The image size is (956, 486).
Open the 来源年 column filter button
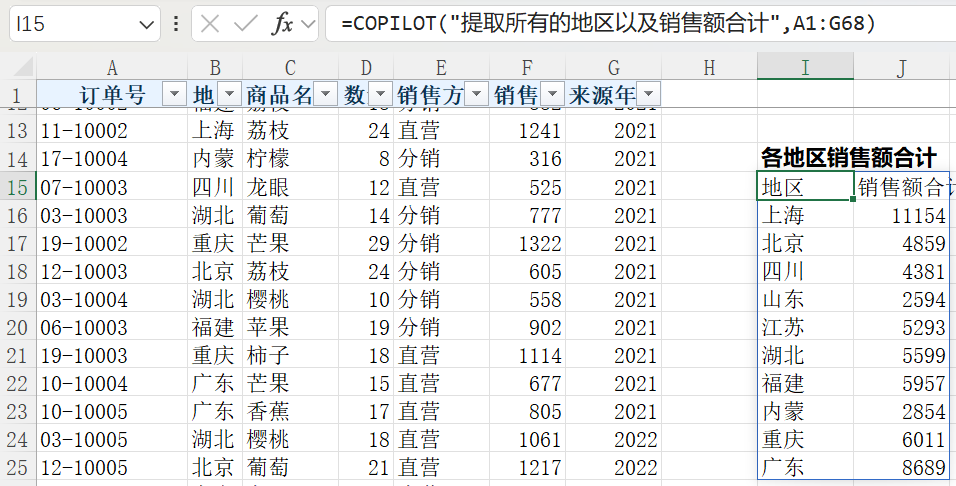(x=648, y=95)
